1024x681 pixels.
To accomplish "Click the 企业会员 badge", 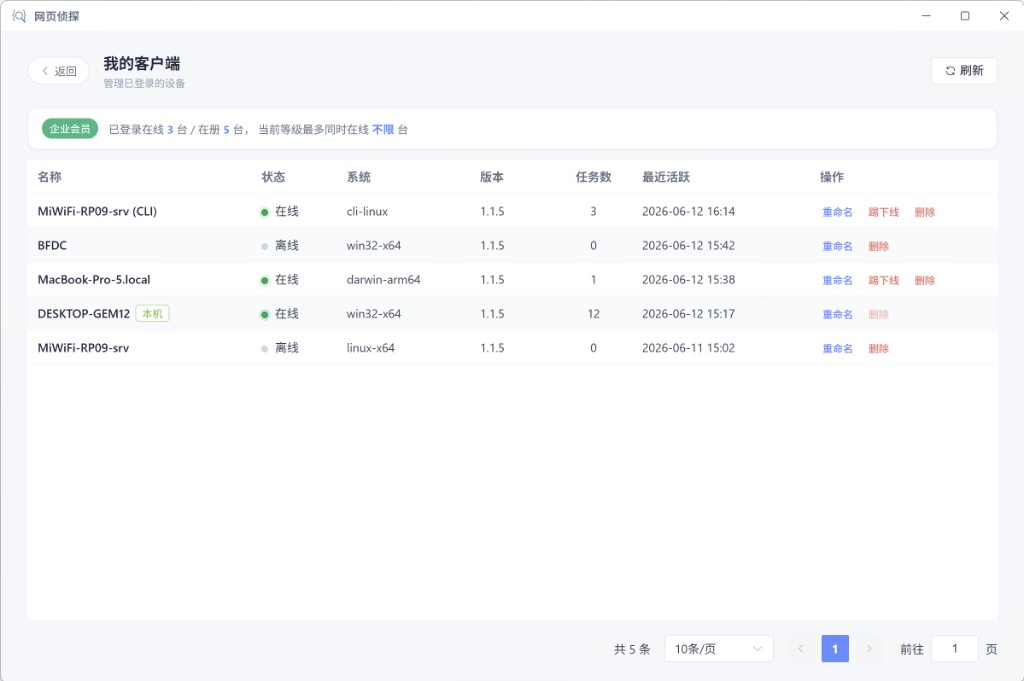I will [x=70, y=129].
